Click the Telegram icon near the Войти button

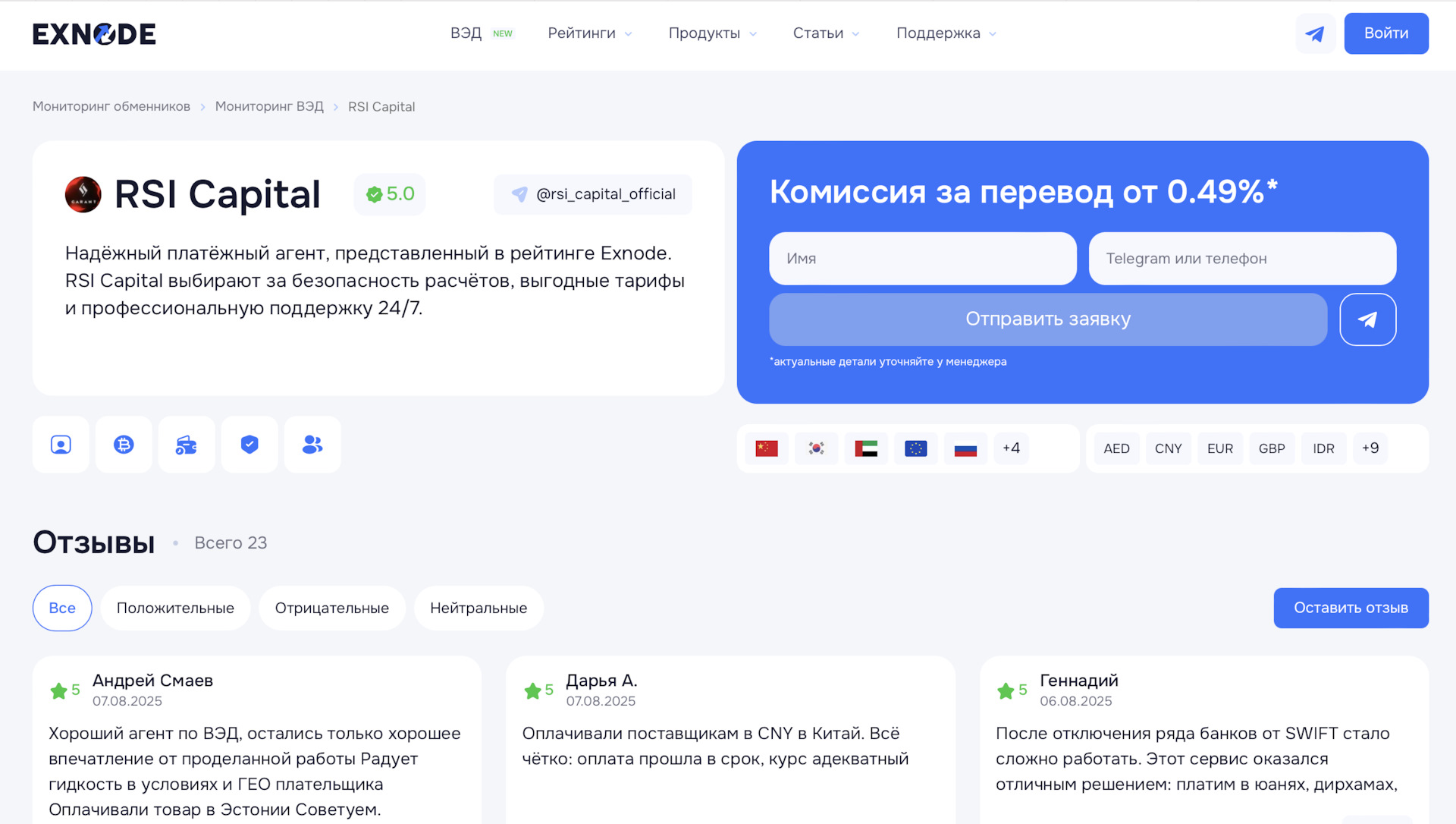pyautogui.click(x=1316, y=33)
